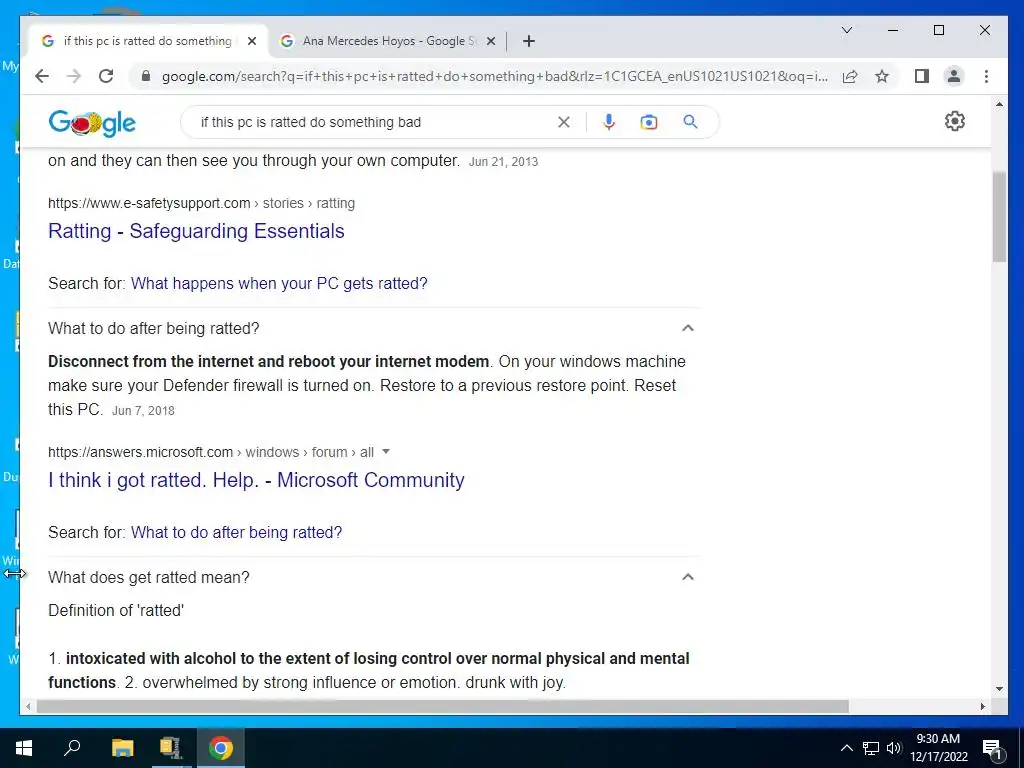Image resolution: width=1024 pixels, height=768 pixels.
Task: Click the Chrome taskbar icon
Action: pyautogui.click(x=220, y=748)
